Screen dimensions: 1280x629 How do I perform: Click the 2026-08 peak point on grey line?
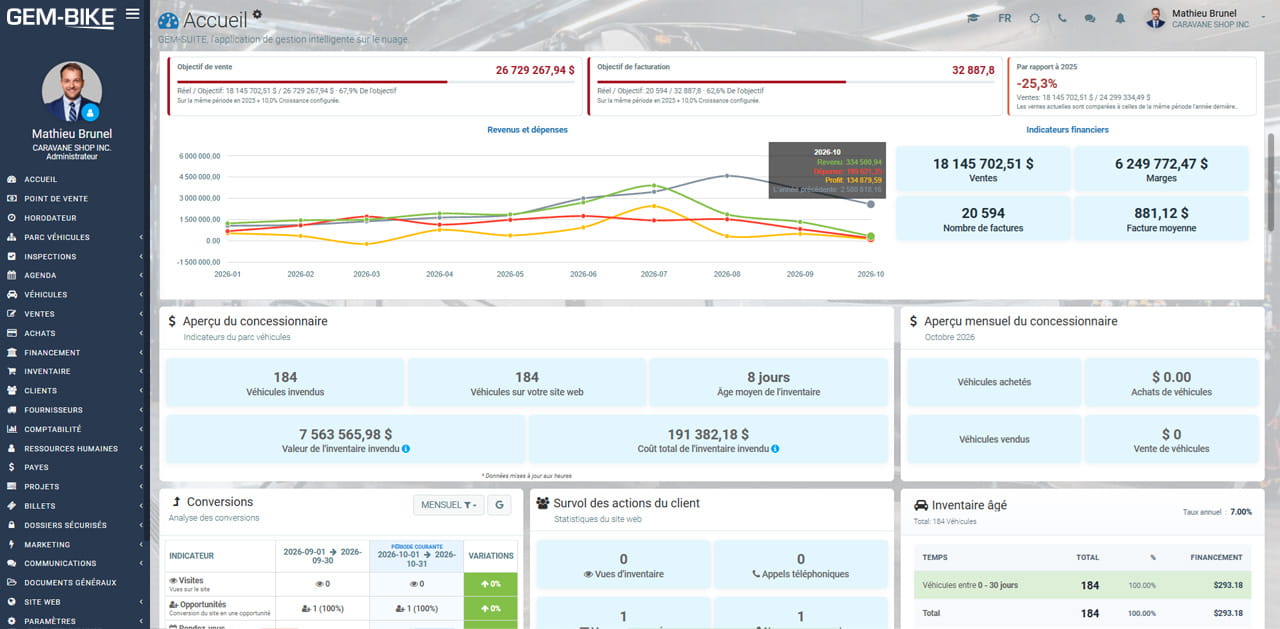pos(727,175)
